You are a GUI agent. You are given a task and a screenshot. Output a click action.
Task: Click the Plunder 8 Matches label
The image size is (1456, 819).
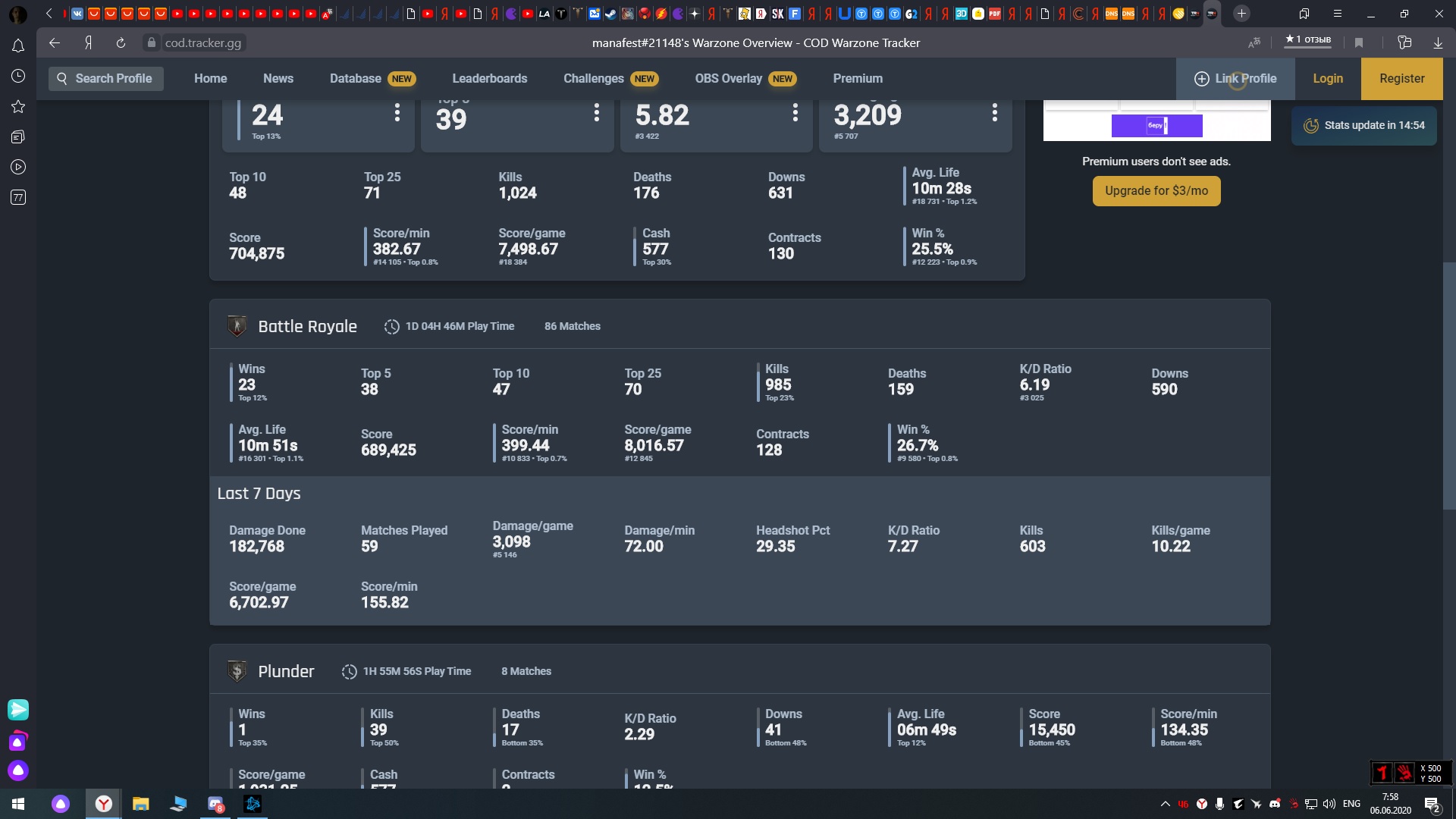(526, 671)
